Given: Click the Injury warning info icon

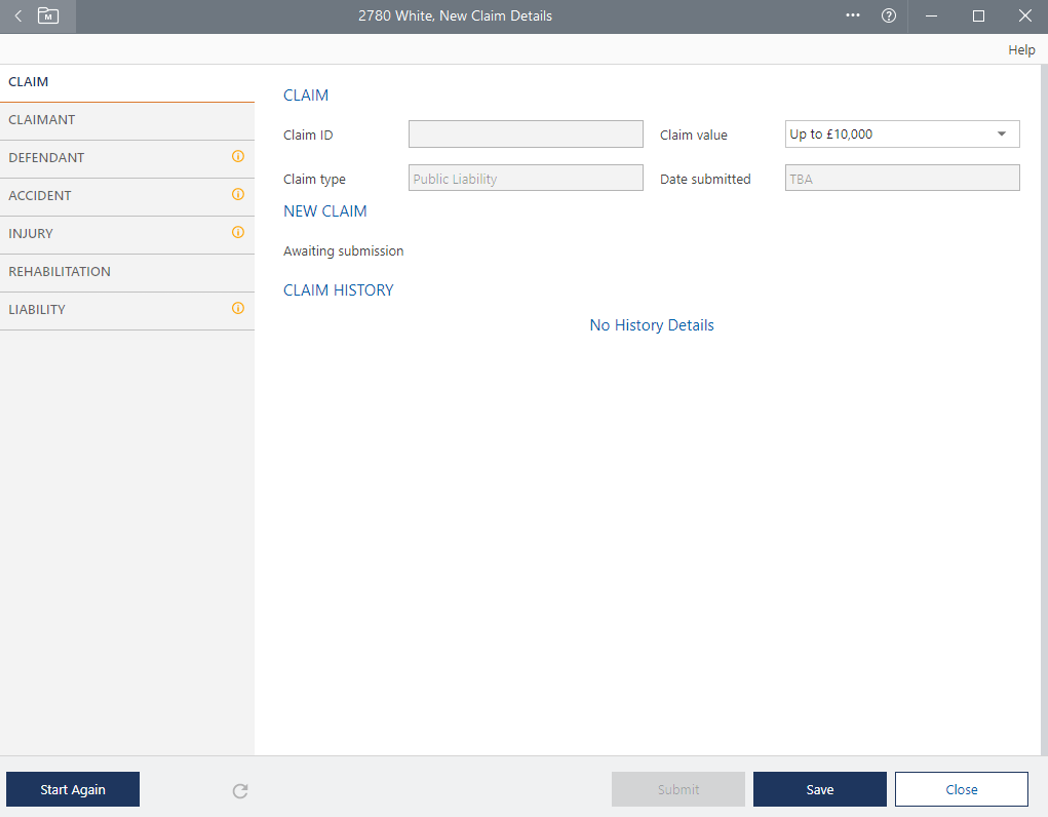Looking at the screenshot, I should [238, 233].
